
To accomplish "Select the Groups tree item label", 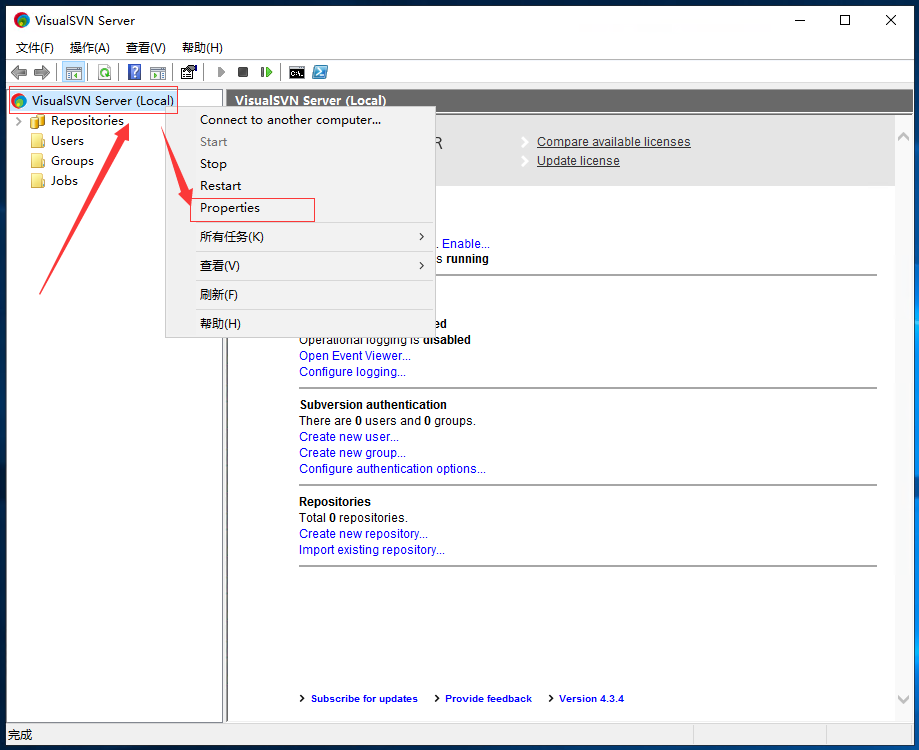I will click(x=72, y=161).
